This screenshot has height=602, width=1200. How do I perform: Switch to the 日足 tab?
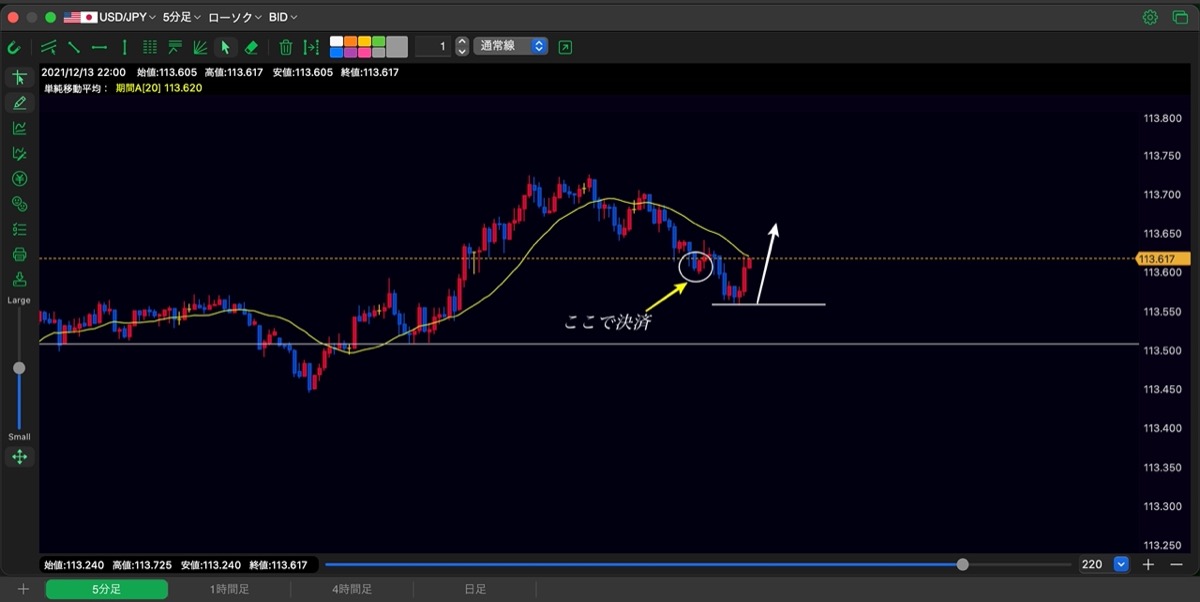[475, 590]
